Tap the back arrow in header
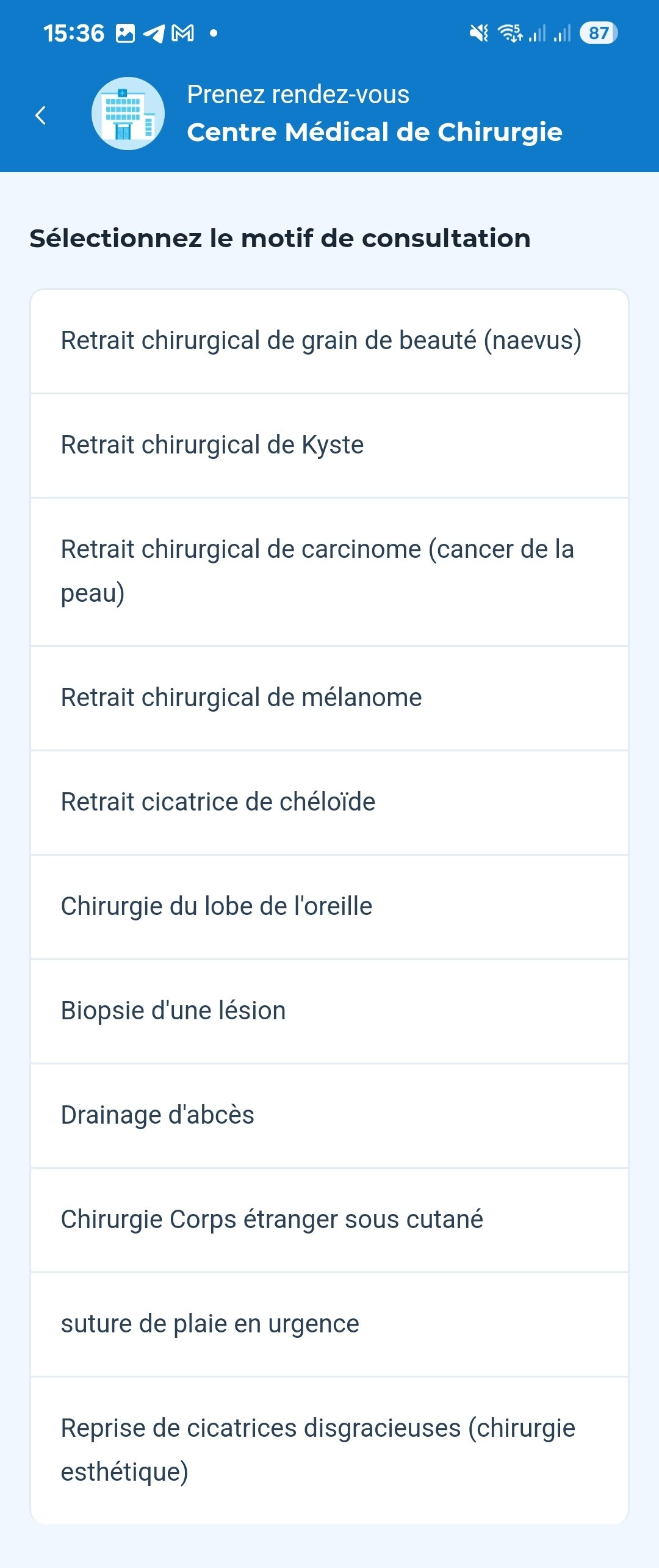This screenshot has height=1568, width=659. pyautogui.click(x=41, y=115)
